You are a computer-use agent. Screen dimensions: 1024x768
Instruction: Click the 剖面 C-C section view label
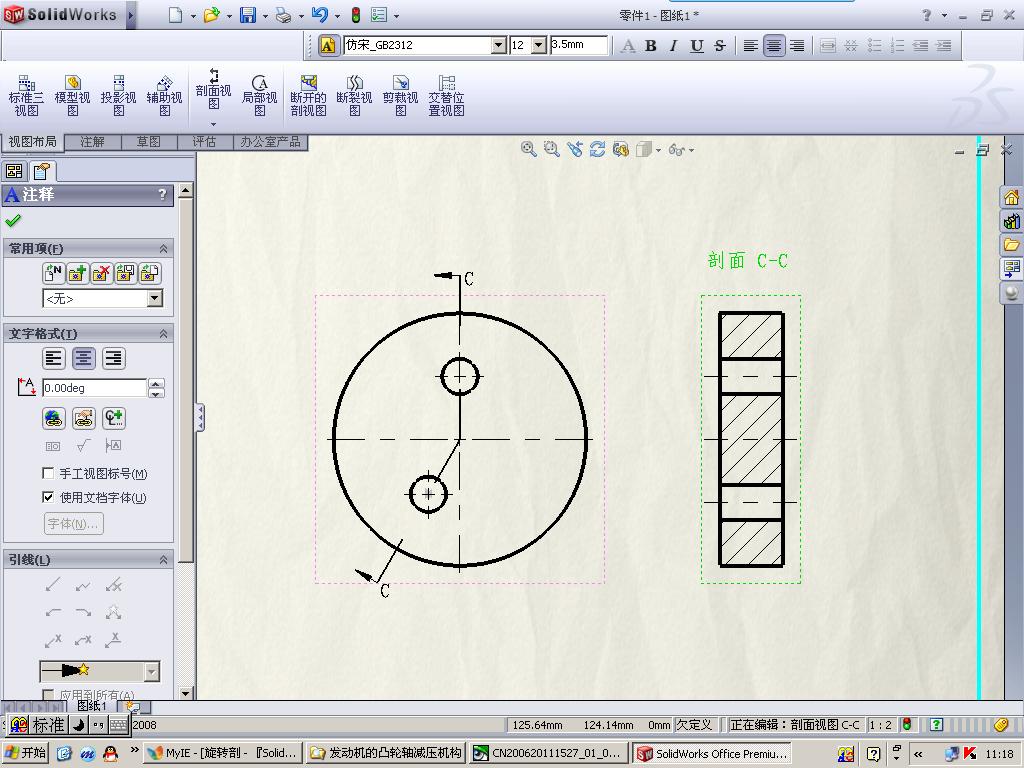(747, 261)
